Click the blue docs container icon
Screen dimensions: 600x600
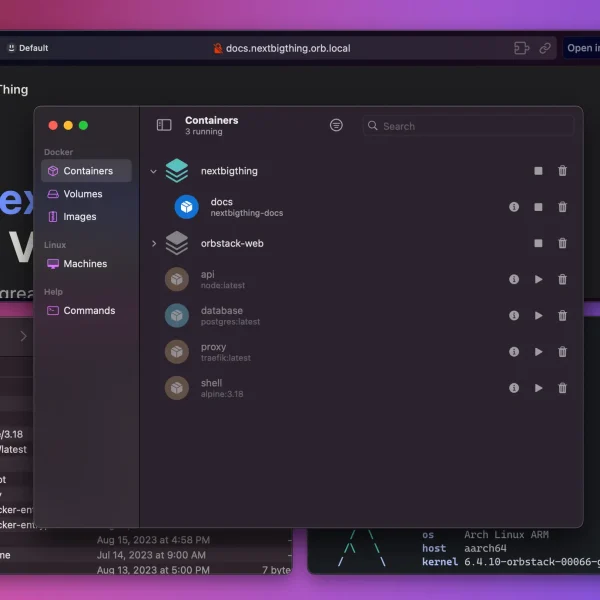[186, 207]
